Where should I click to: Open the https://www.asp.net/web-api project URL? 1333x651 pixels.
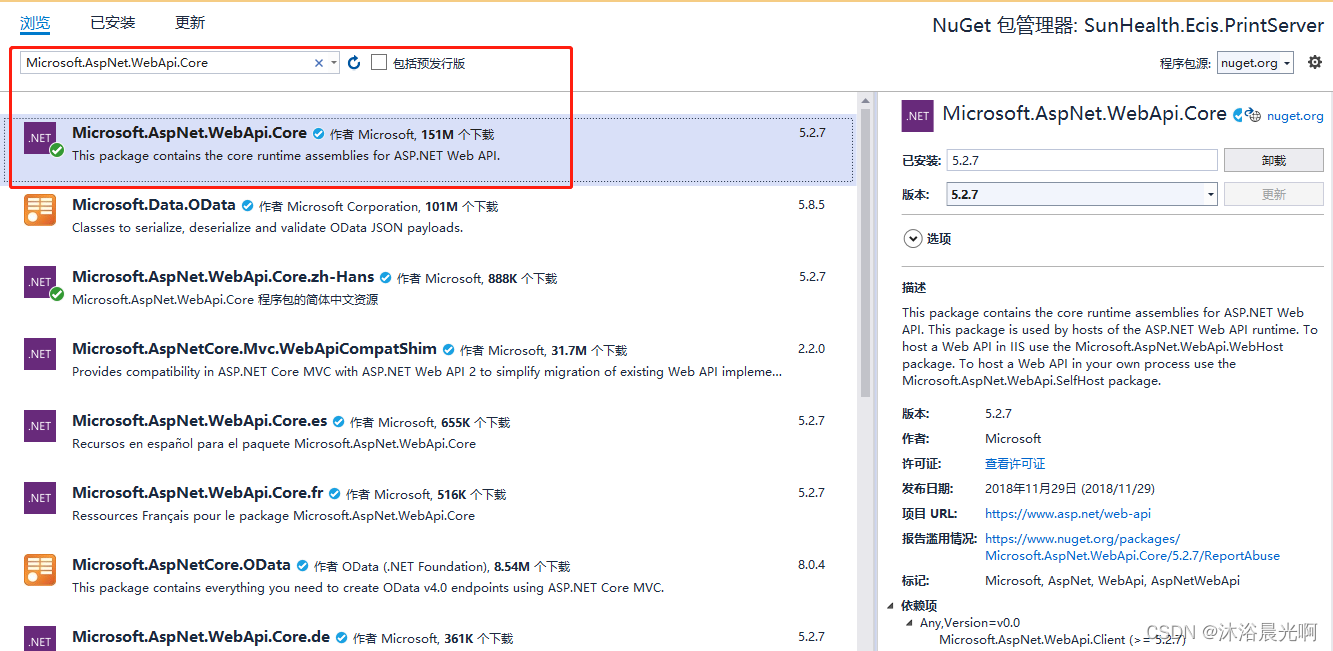pyautogui.click(x=1068, y=514)
